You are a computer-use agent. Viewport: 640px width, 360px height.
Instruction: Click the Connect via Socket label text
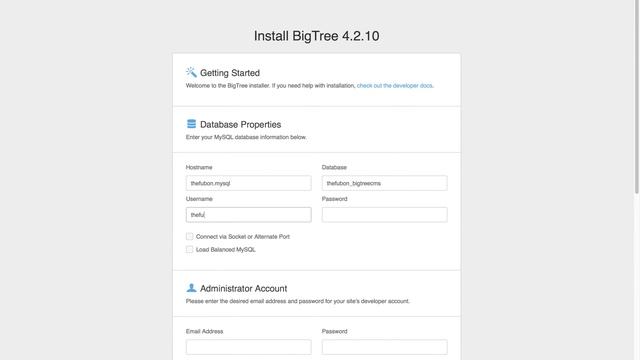point(243,237)
